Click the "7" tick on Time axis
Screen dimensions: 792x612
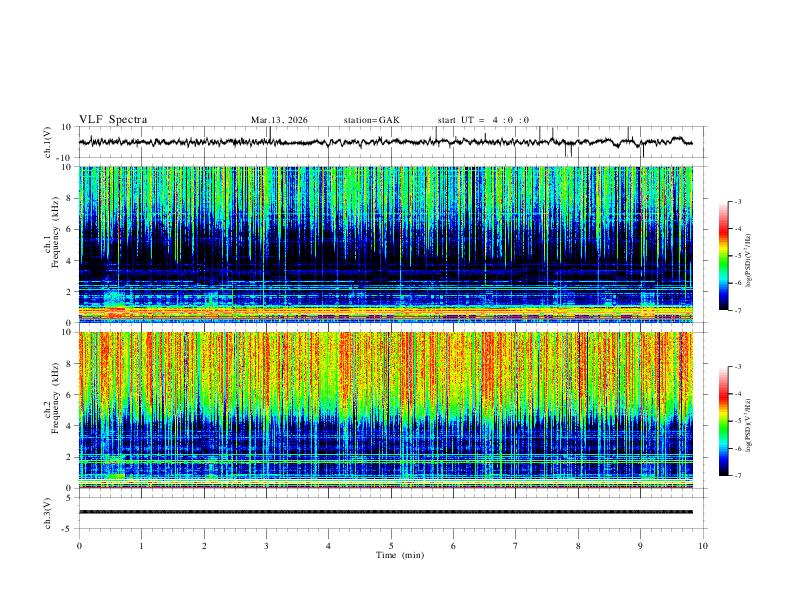click(516, 546)
